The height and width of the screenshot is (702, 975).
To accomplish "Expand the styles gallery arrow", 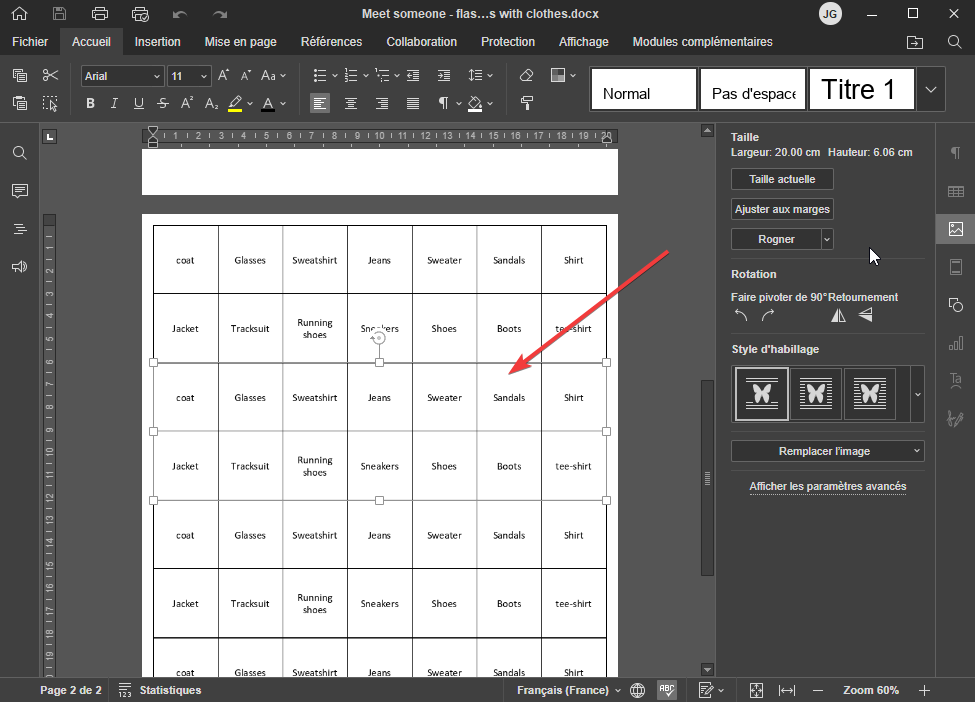I will [x=931, y=90].
